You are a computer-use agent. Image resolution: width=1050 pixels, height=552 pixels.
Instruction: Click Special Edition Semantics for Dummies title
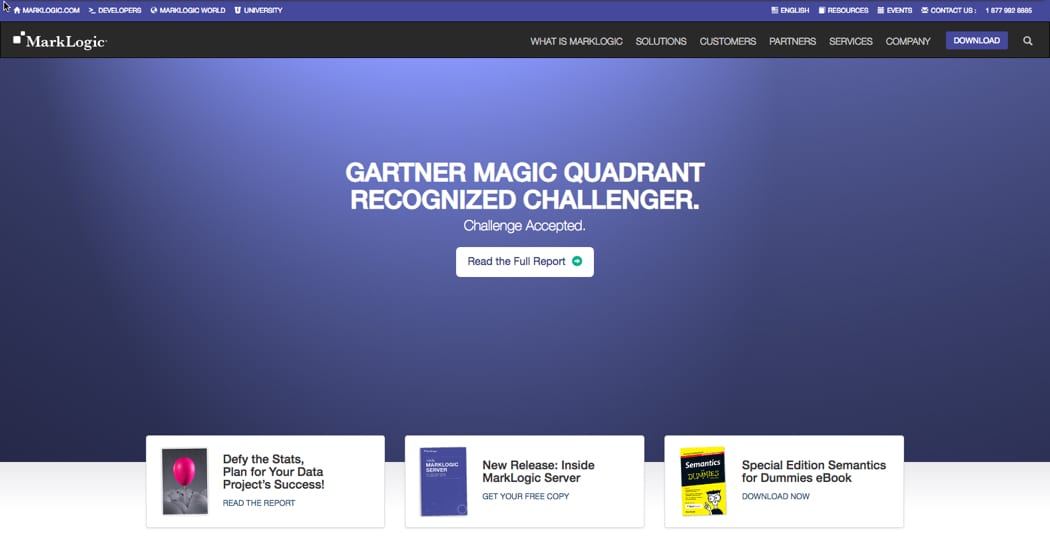[814, 472]
